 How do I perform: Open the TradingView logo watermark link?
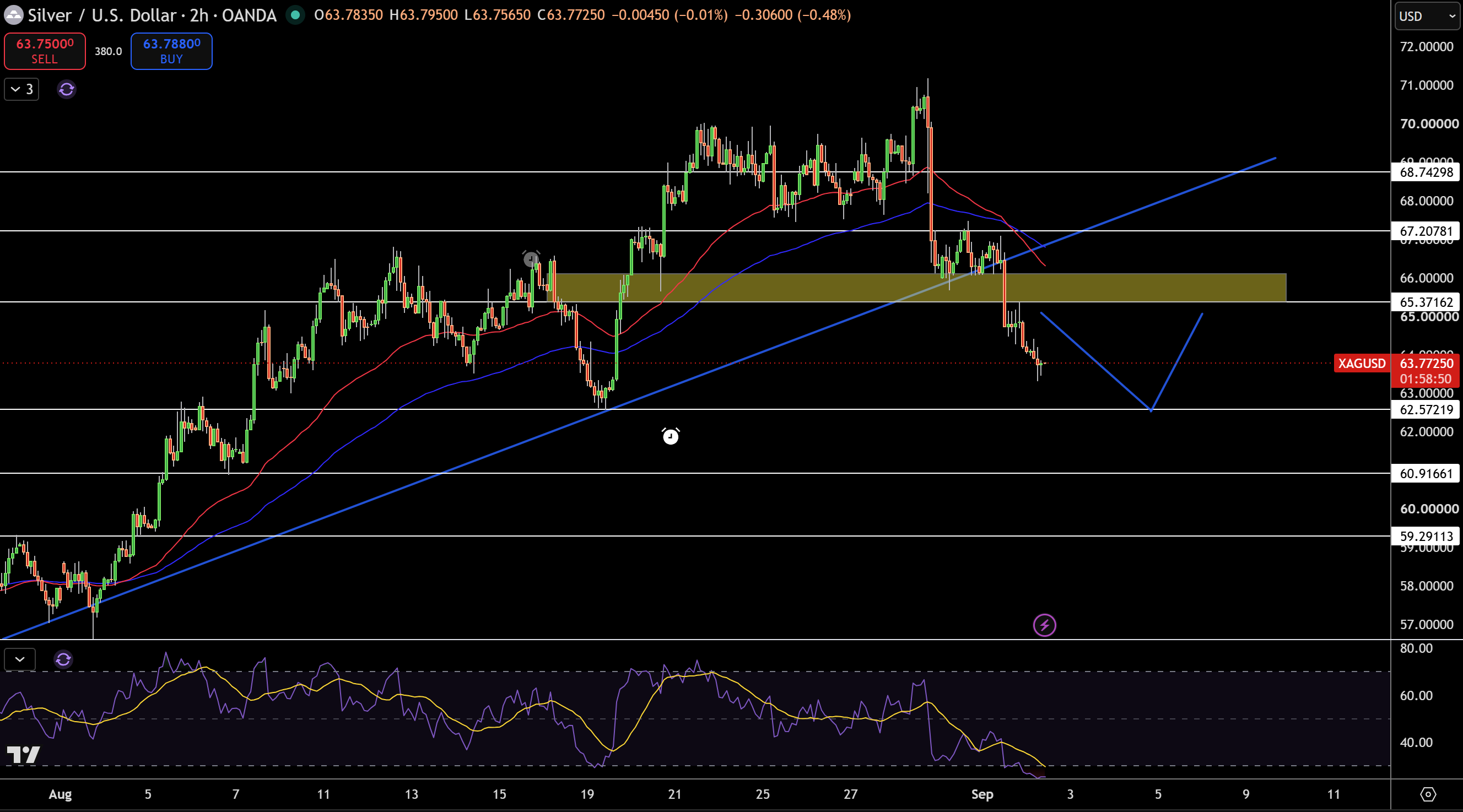tap(23, 755)
